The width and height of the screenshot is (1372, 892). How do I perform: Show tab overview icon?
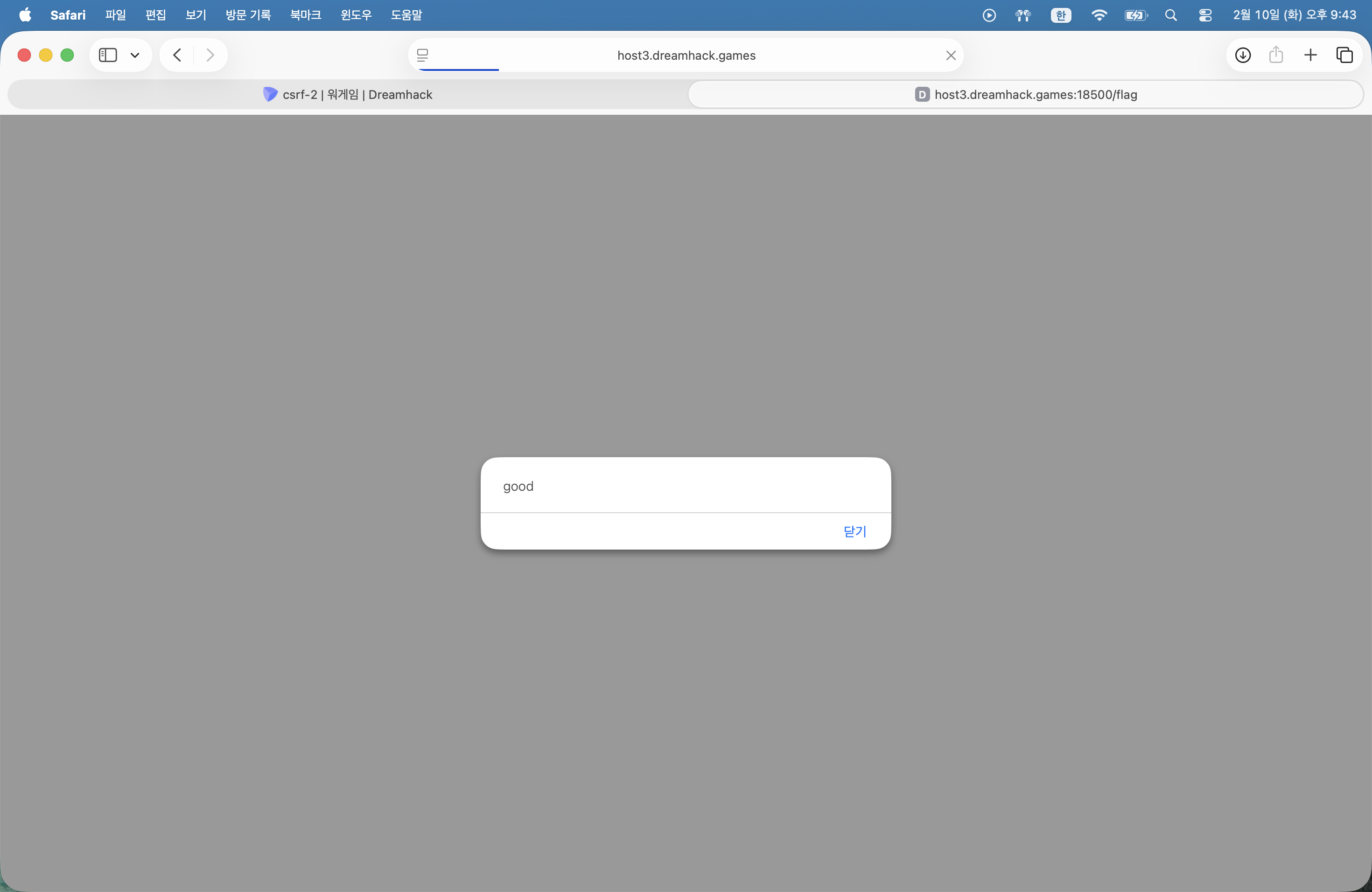click(x=1344, y=56)
